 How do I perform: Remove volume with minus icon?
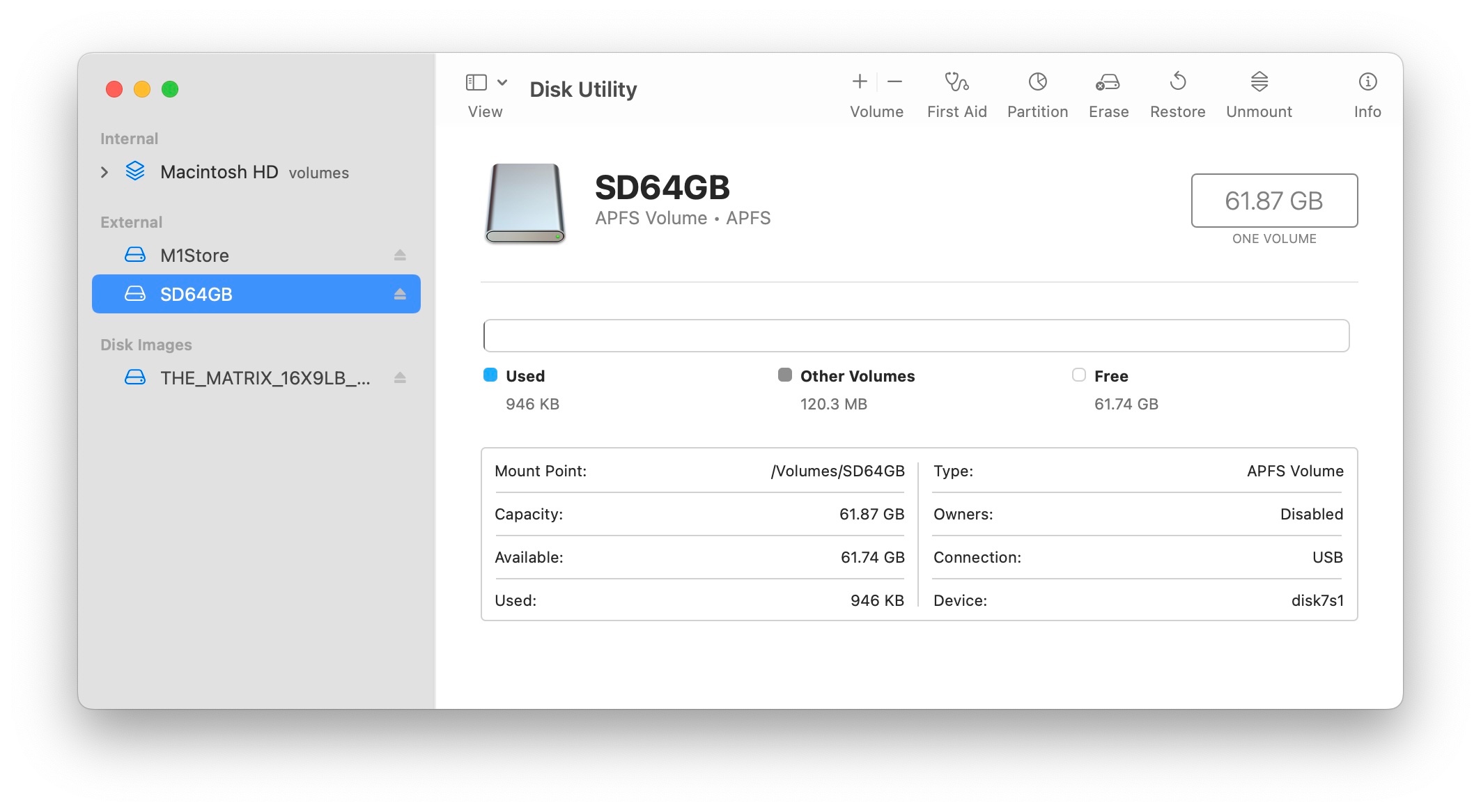point(895,82)
